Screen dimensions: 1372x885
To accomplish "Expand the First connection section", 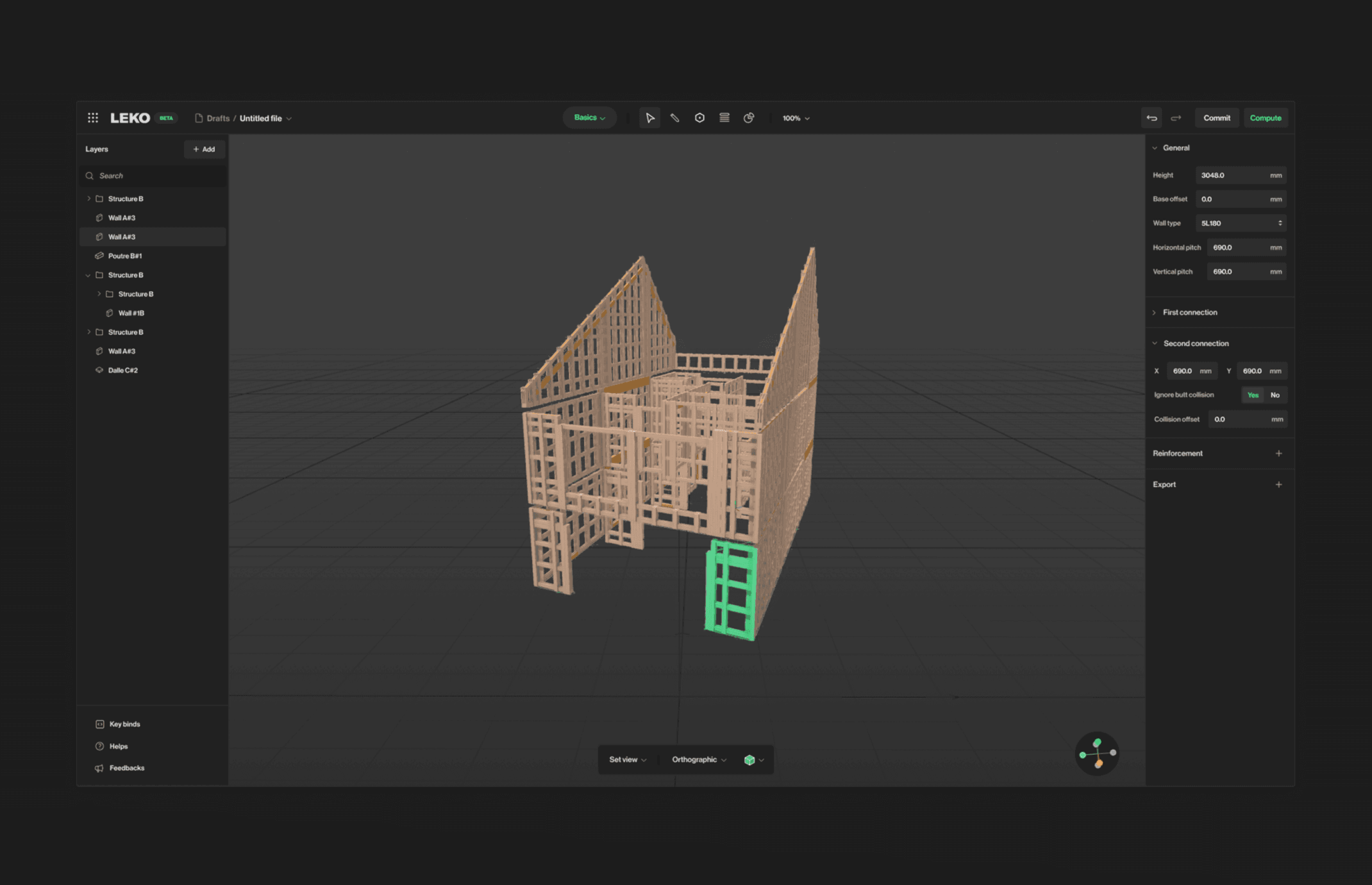I will pyautogui.click(x=1189, y=312).
